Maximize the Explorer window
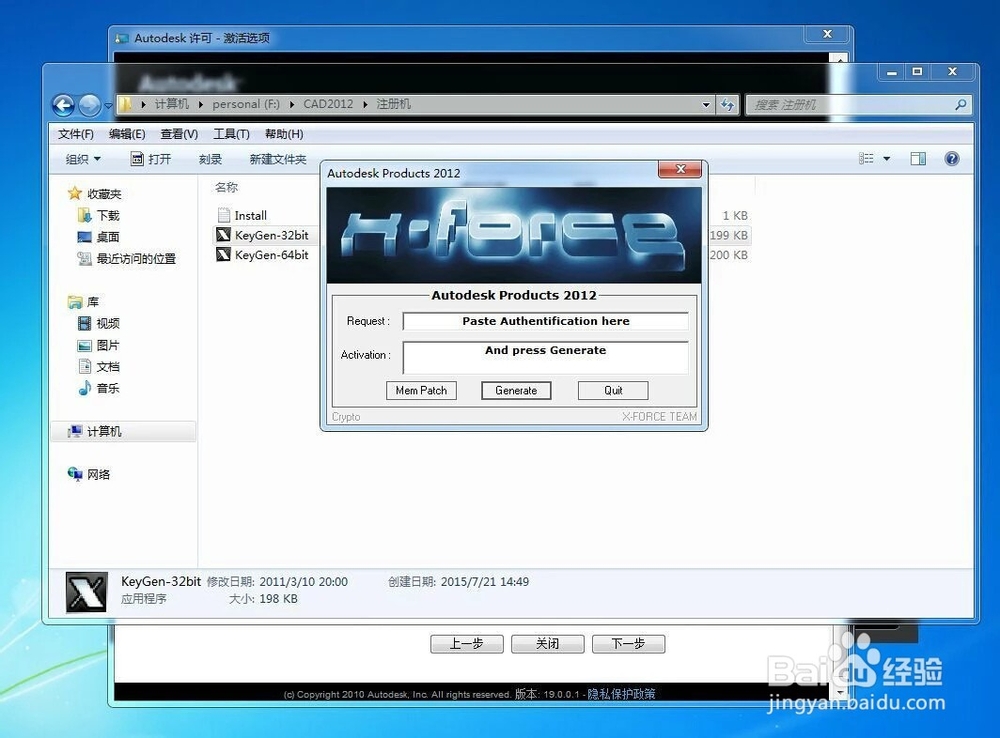 click(x=917, y=71)
